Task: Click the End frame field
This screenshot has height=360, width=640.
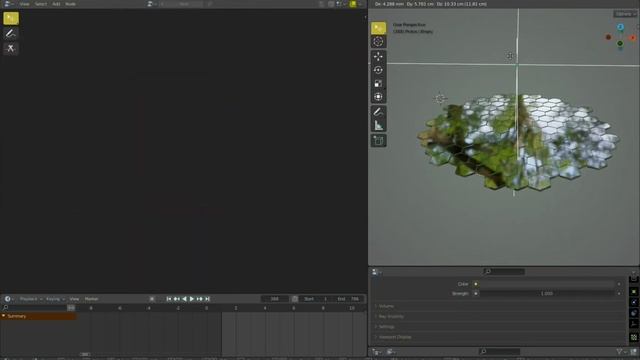Action: click(x=348, y=299)
